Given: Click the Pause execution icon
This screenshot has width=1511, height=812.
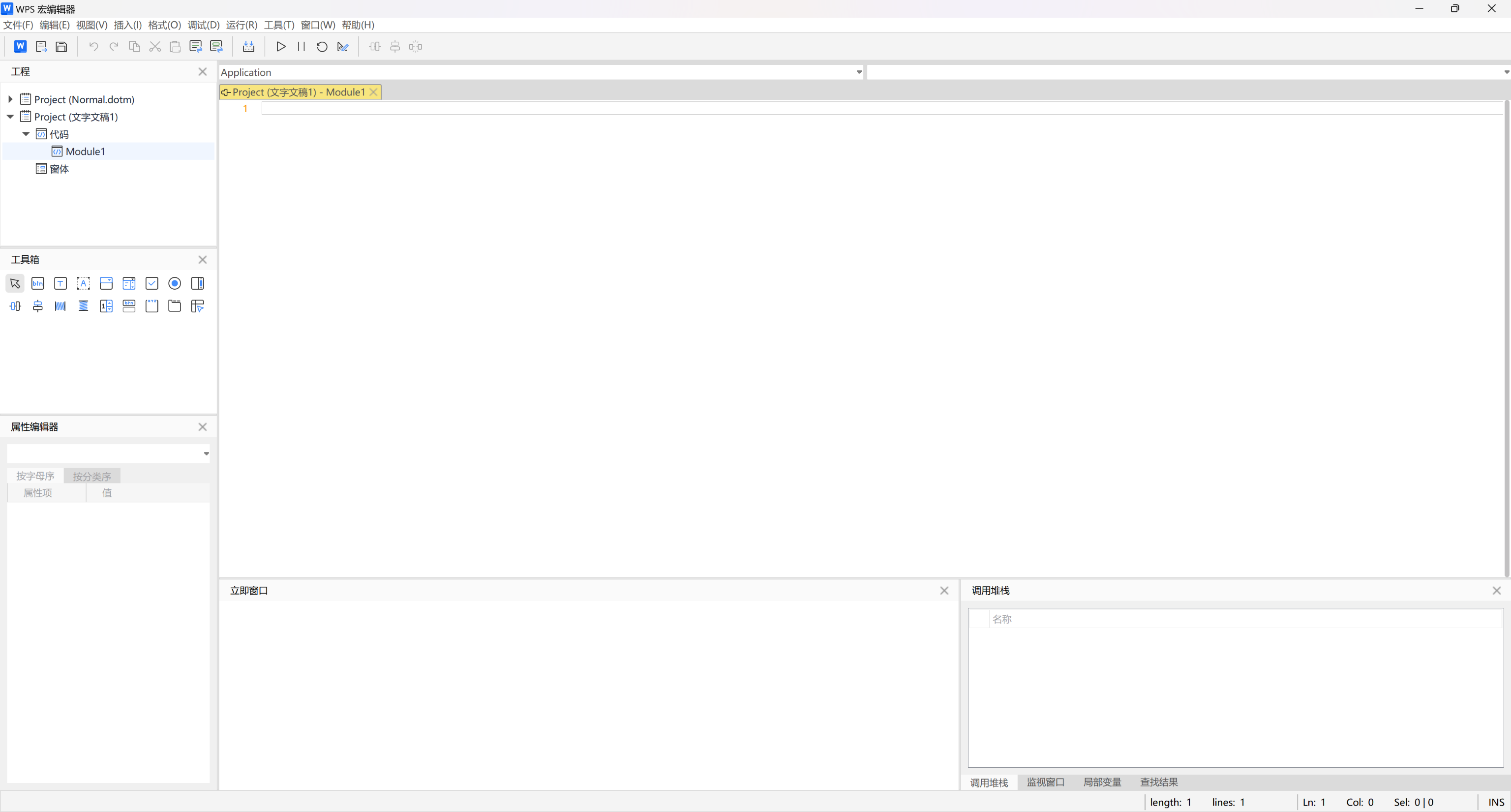Looking at the screenshot, I should (x=301, y=46).
